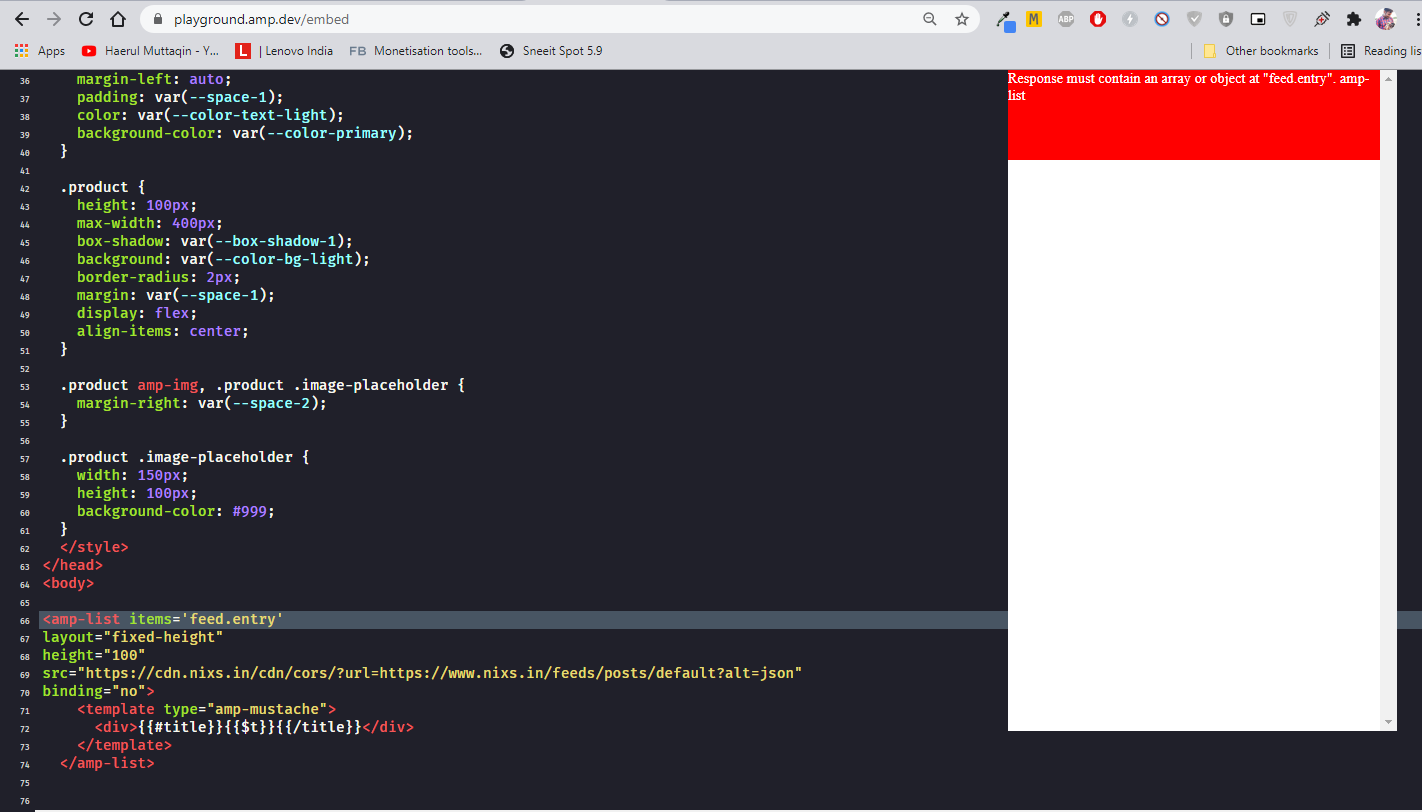The width and height of the screenshot is (1422, 812).
Task: Open the Sneeit Spot 5.9 bookmark
Action: tap(550, 51)
